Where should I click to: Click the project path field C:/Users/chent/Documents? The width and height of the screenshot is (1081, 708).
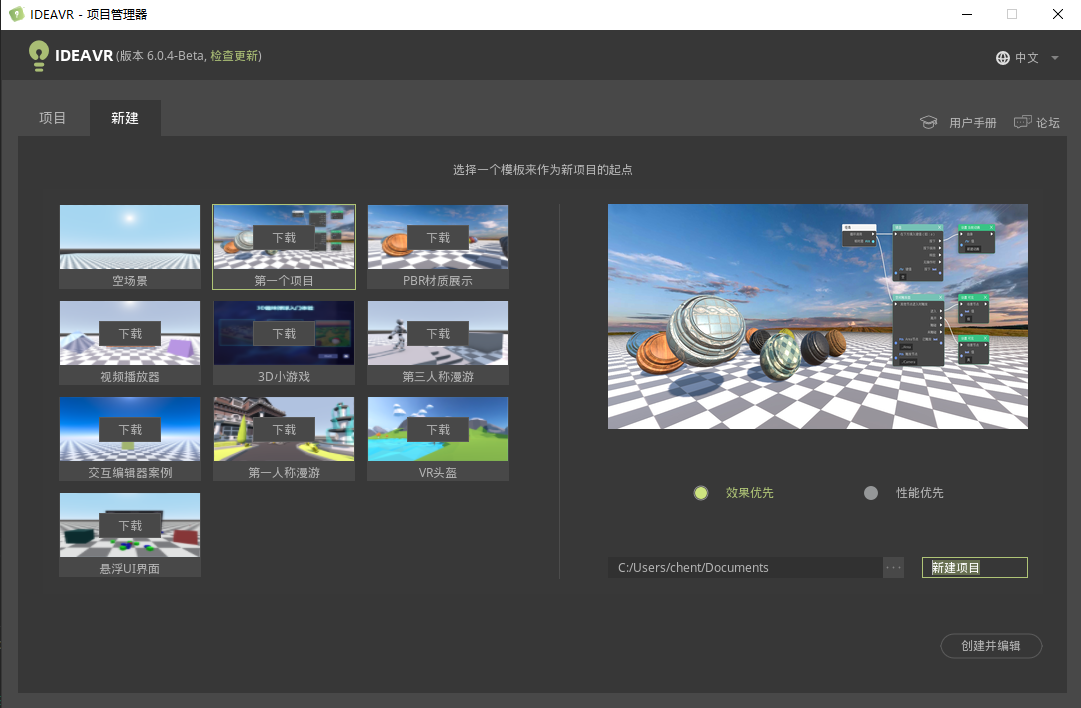(745, 567)
